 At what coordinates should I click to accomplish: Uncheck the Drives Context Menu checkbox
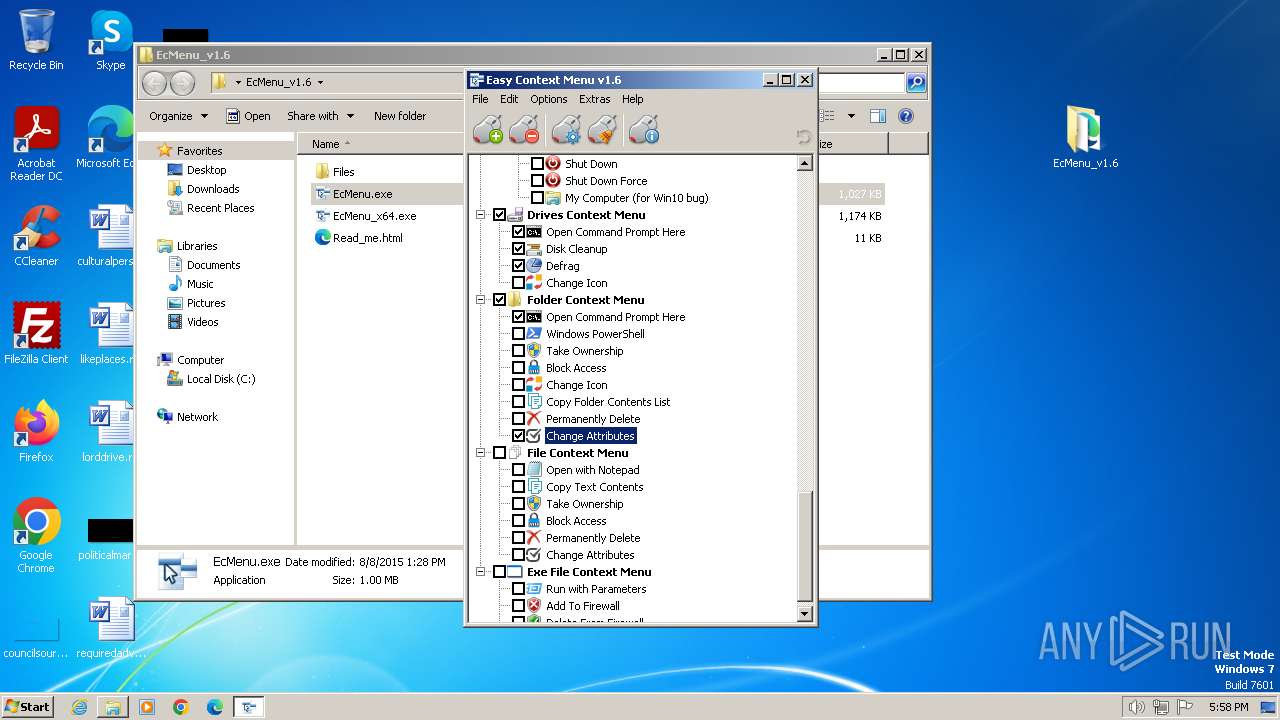[499, 215]
